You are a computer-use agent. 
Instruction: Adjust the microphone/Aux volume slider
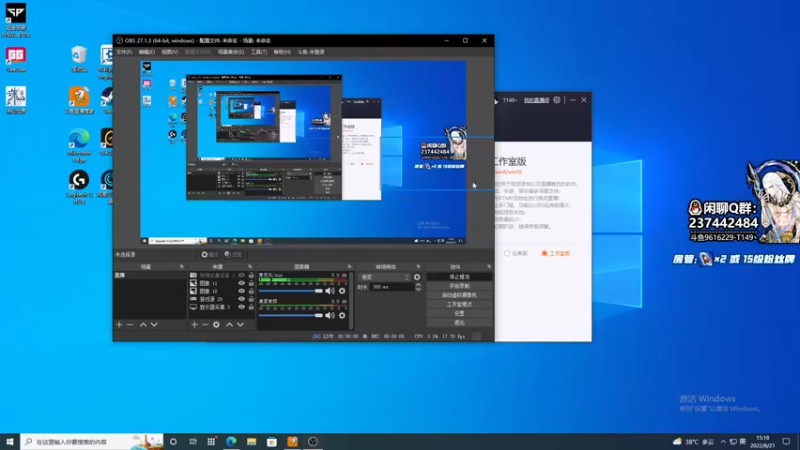(x=291, y=291)
